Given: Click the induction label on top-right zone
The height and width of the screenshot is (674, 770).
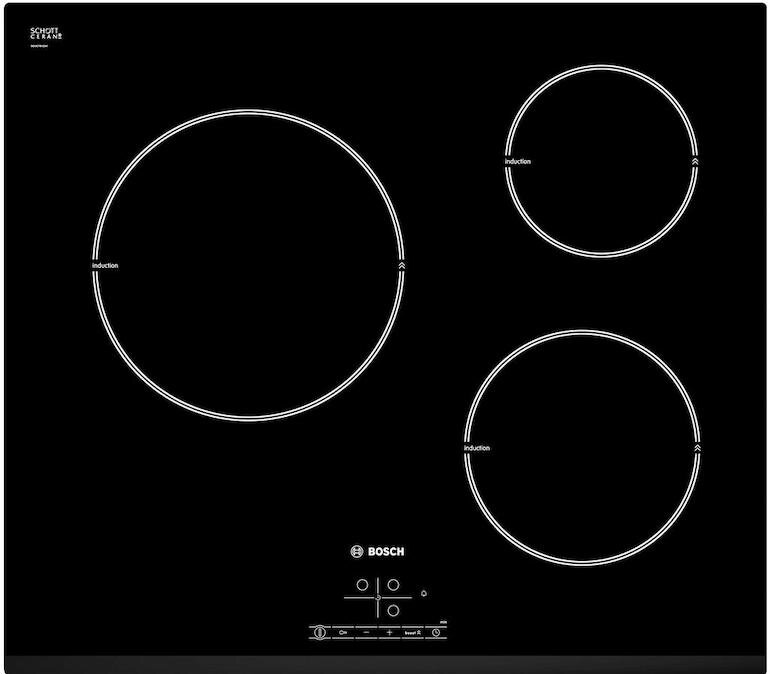Looking at the screenshot, I should 518,161.
